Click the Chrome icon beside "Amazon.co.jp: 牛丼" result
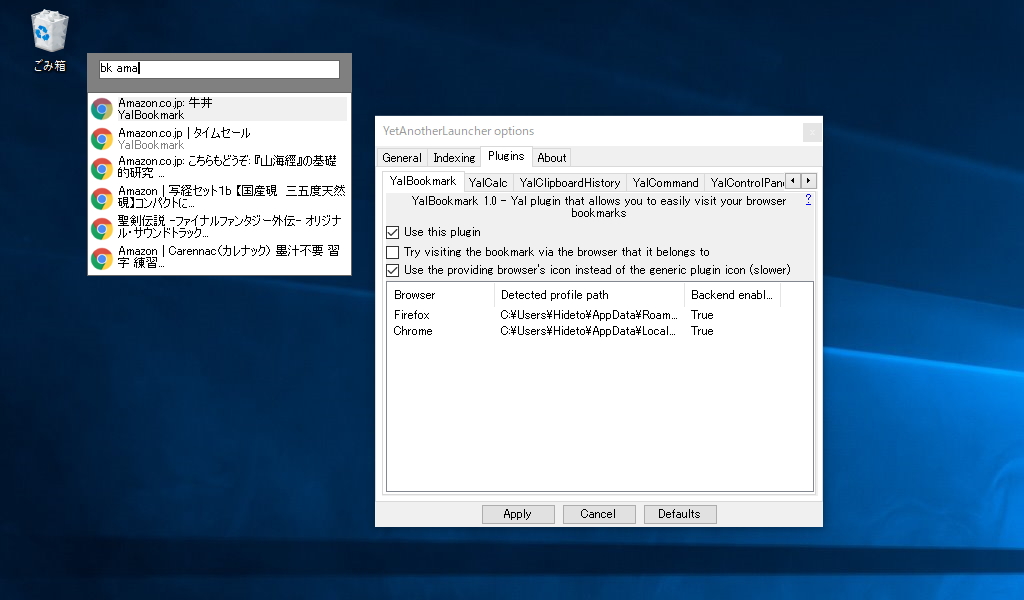 101,107
